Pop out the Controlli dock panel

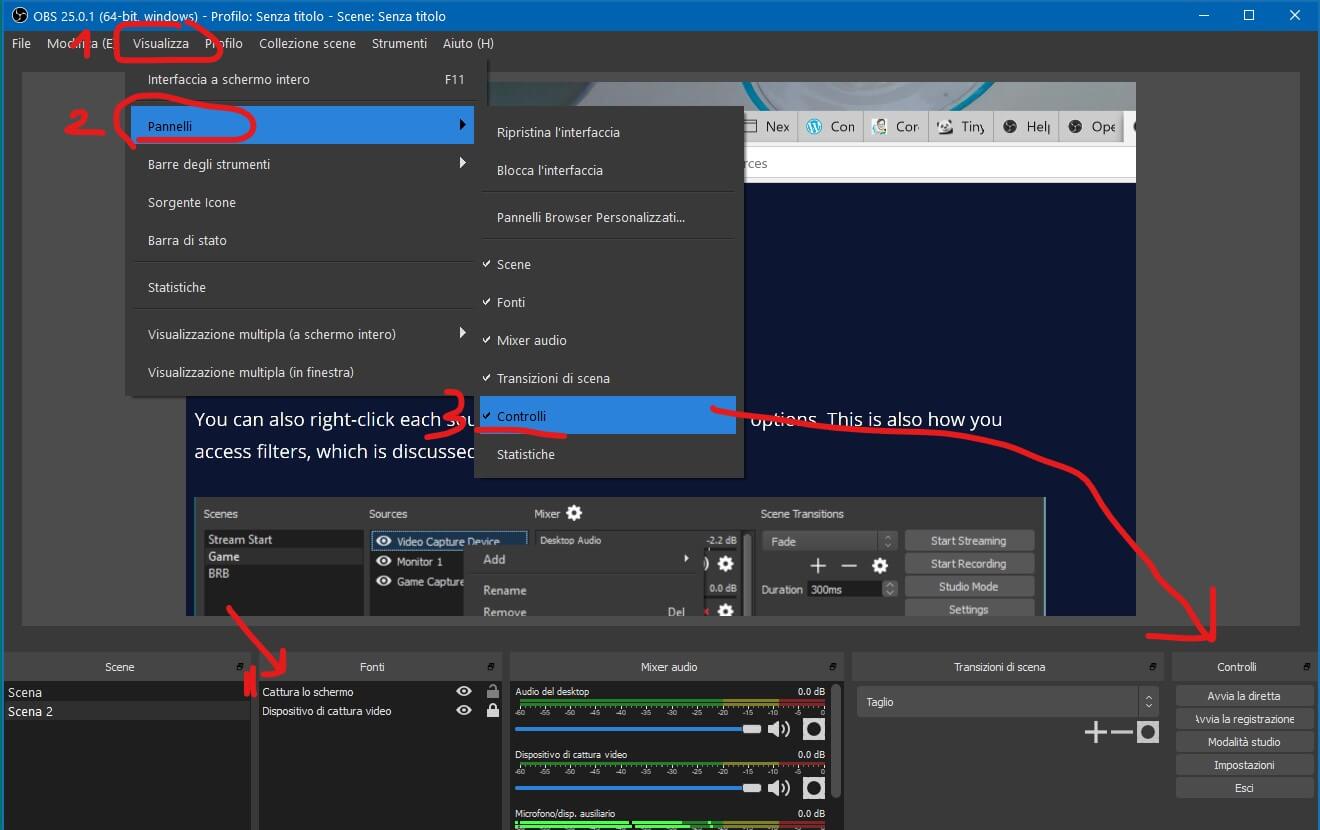point(1306,667)
